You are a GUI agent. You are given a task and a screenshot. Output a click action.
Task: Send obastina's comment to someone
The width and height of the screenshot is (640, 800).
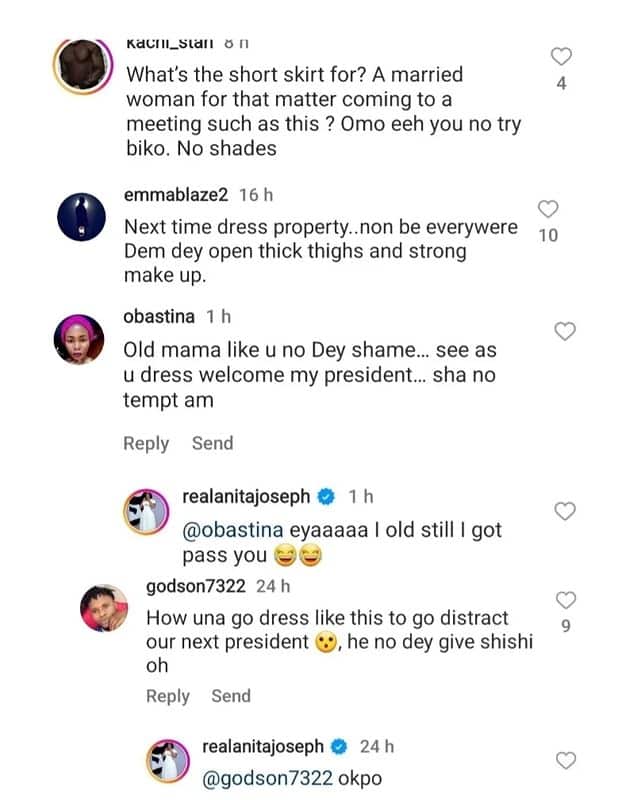pyautogui.click(x=212, y=443)
